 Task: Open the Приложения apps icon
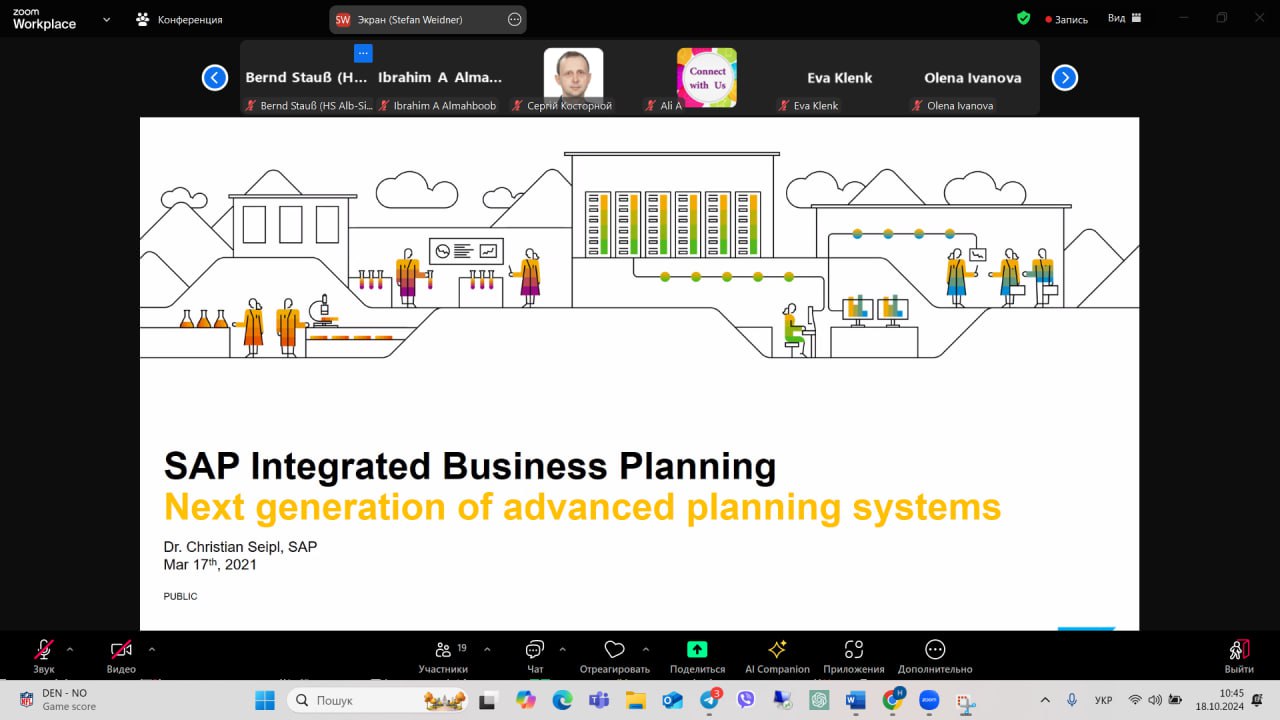pyautogui.click(x=853, y=650)
